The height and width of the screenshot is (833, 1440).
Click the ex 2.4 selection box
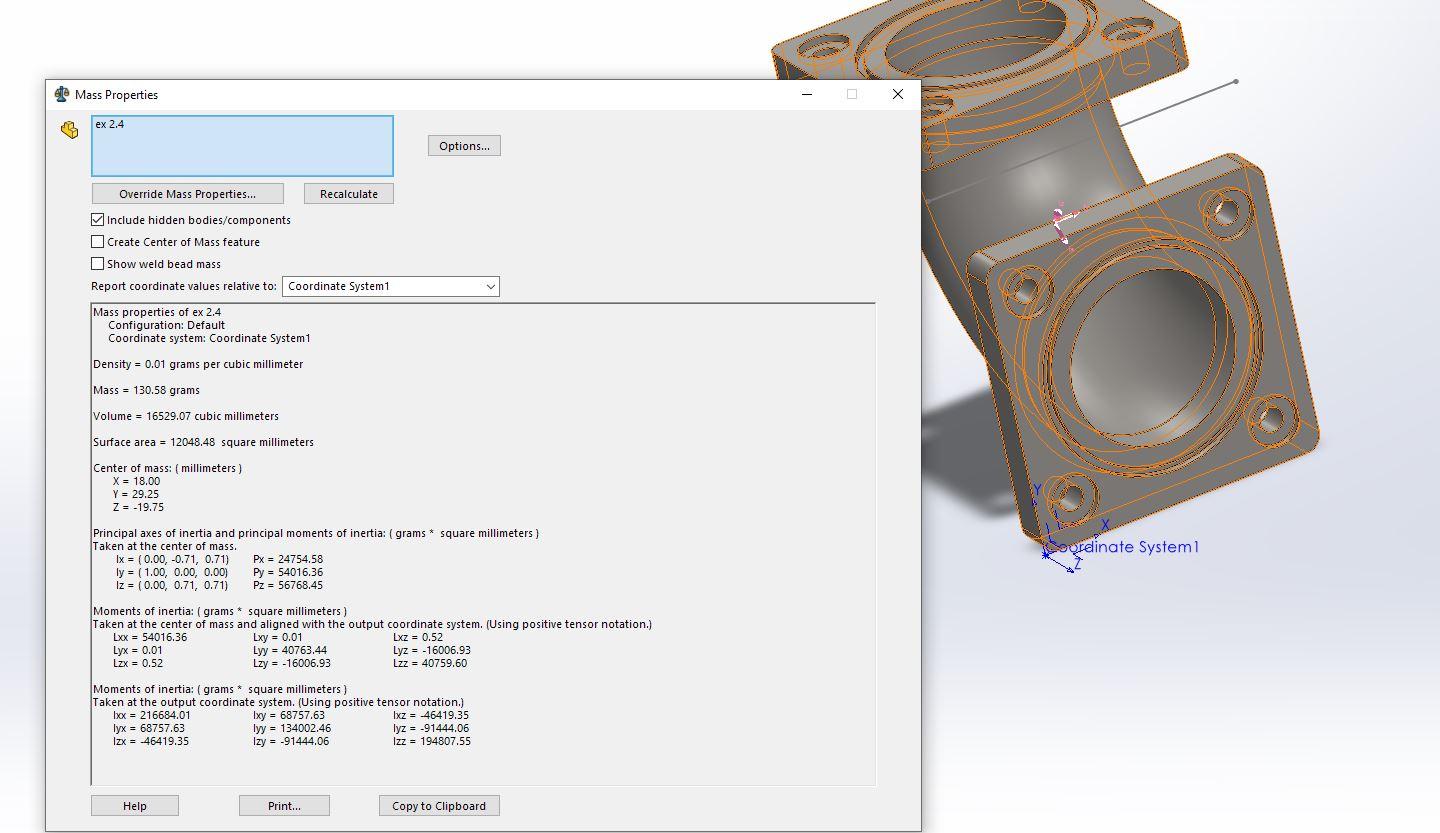coord(243,146)
